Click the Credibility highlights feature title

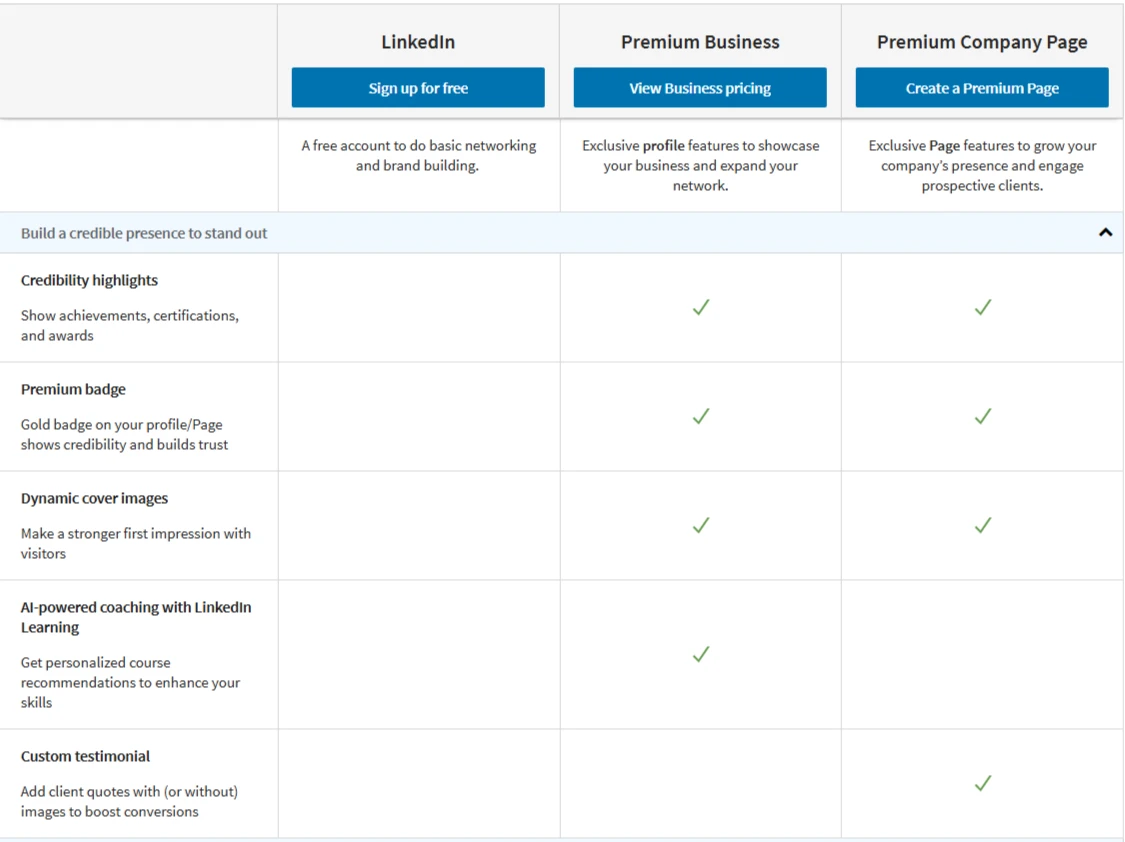click(89, 281)
